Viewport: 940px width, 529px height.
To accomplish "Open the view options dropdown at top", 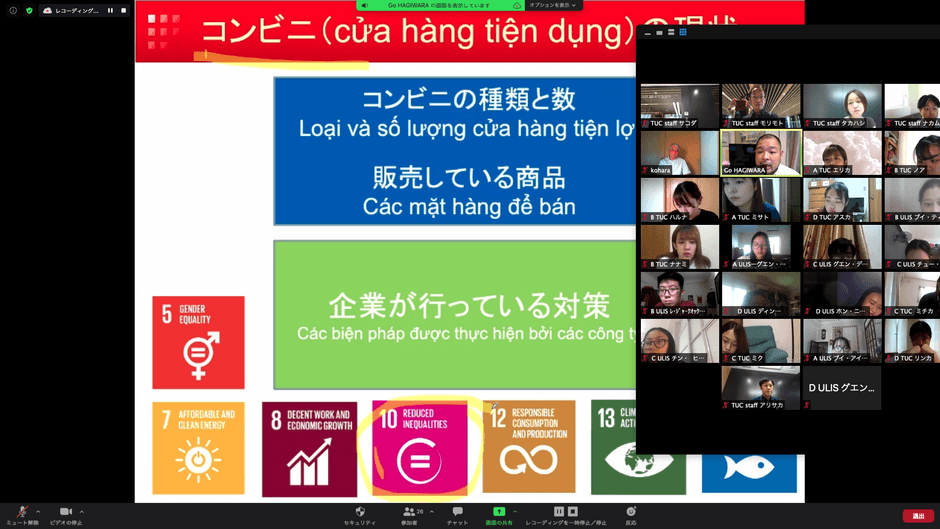I will coord(553,5).
